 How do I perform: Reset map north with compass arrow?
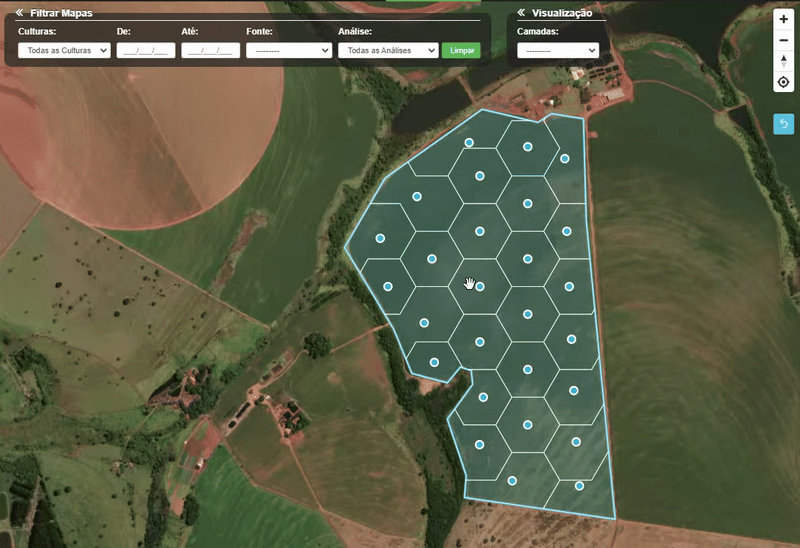(784, 61)
